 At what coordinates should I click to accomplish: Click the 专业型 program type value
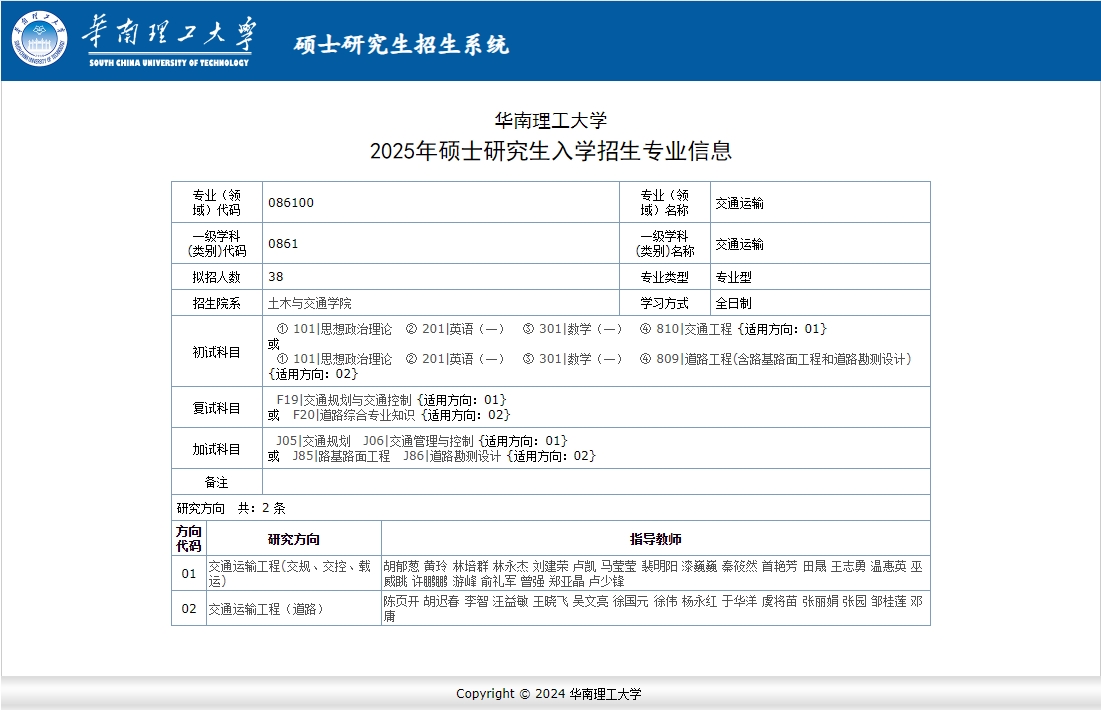pyautogui.click(x=733, y=277)
